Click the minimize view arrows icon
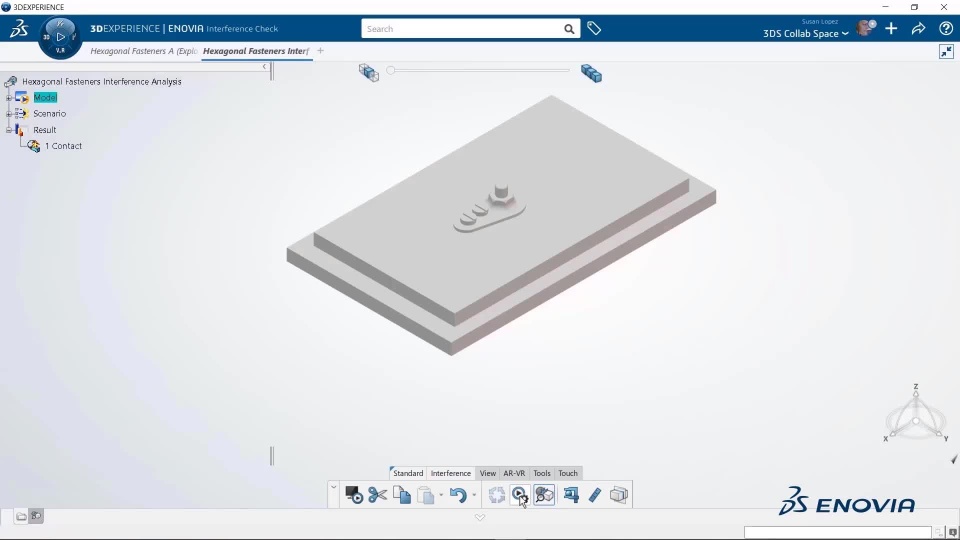The image size is (960, 540). (x=947, y=51)
